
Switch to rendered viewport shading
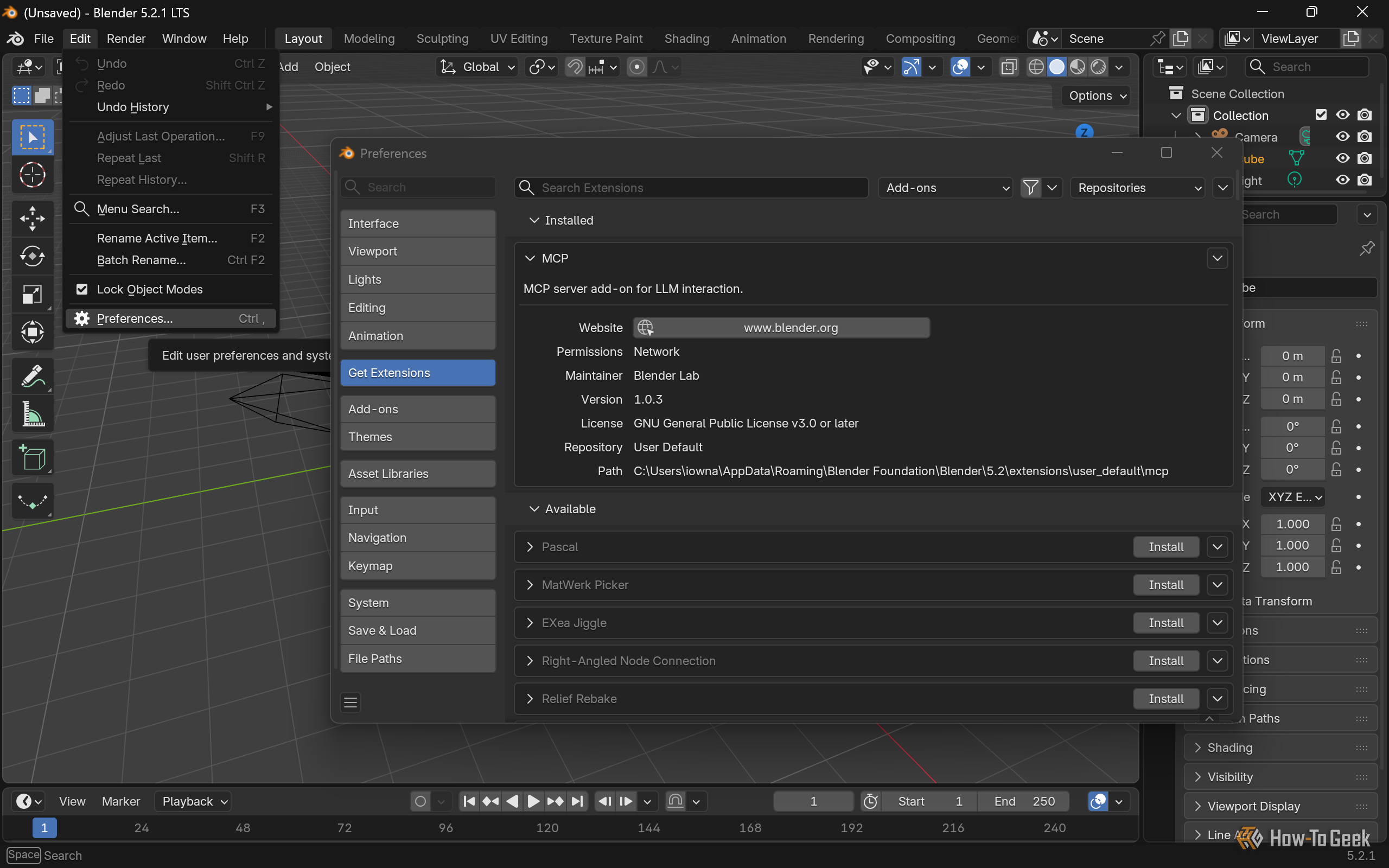[1098, 67]
